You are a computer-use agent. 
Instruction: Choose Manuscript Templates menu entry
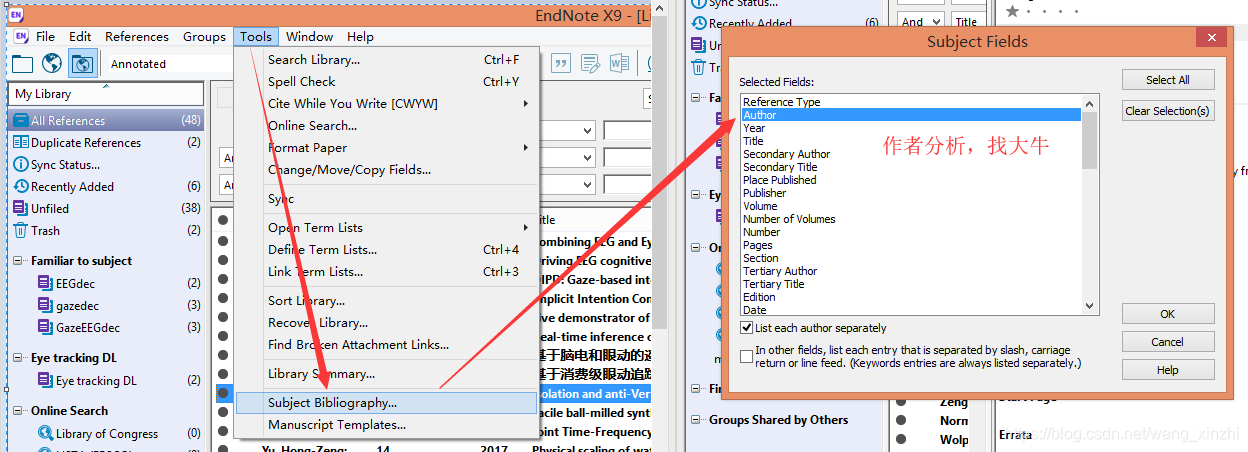click(386, 425)
